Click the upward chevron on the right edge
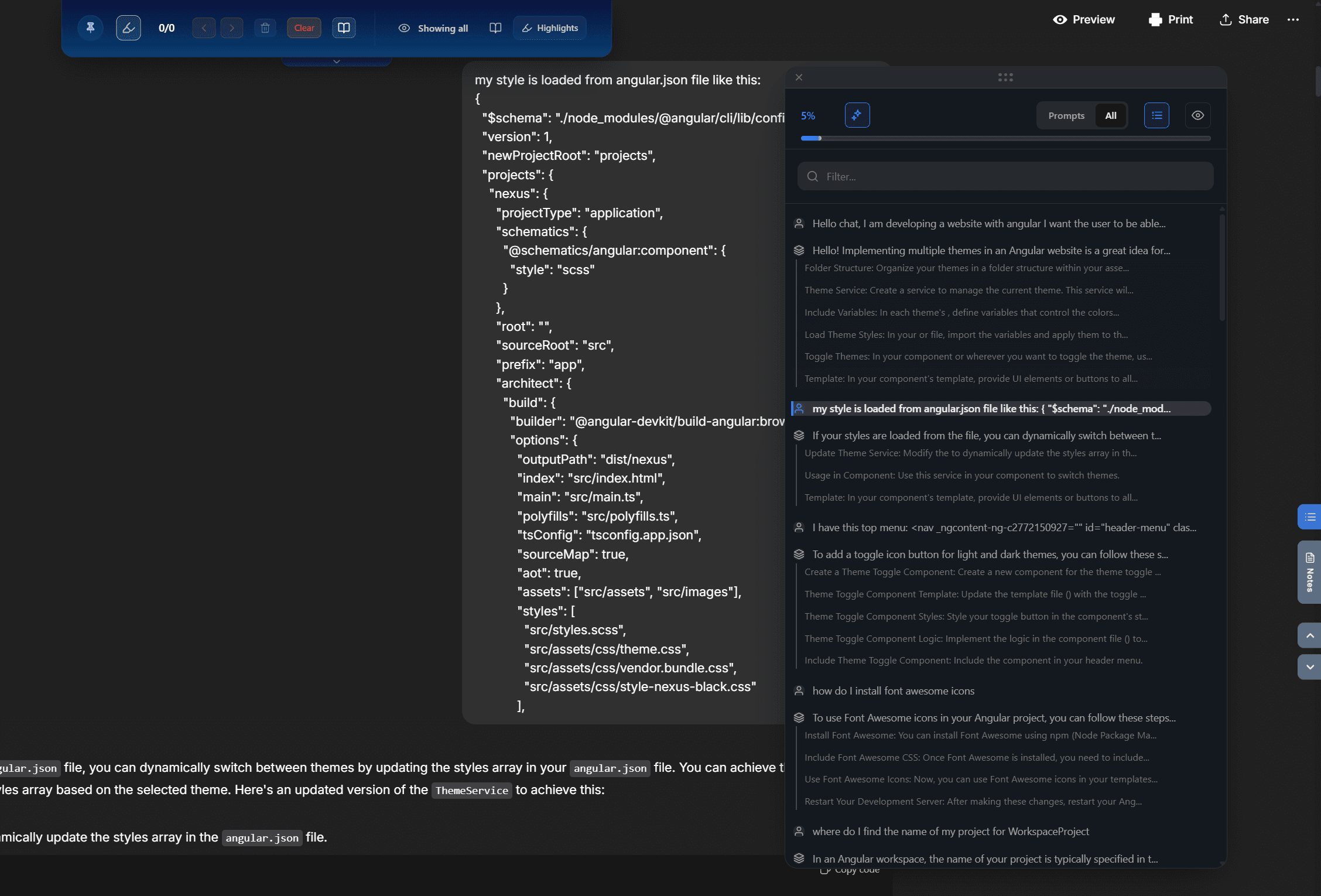Image resolution: width=1321 pixels, height=896 pixels. click(1310, 635)
